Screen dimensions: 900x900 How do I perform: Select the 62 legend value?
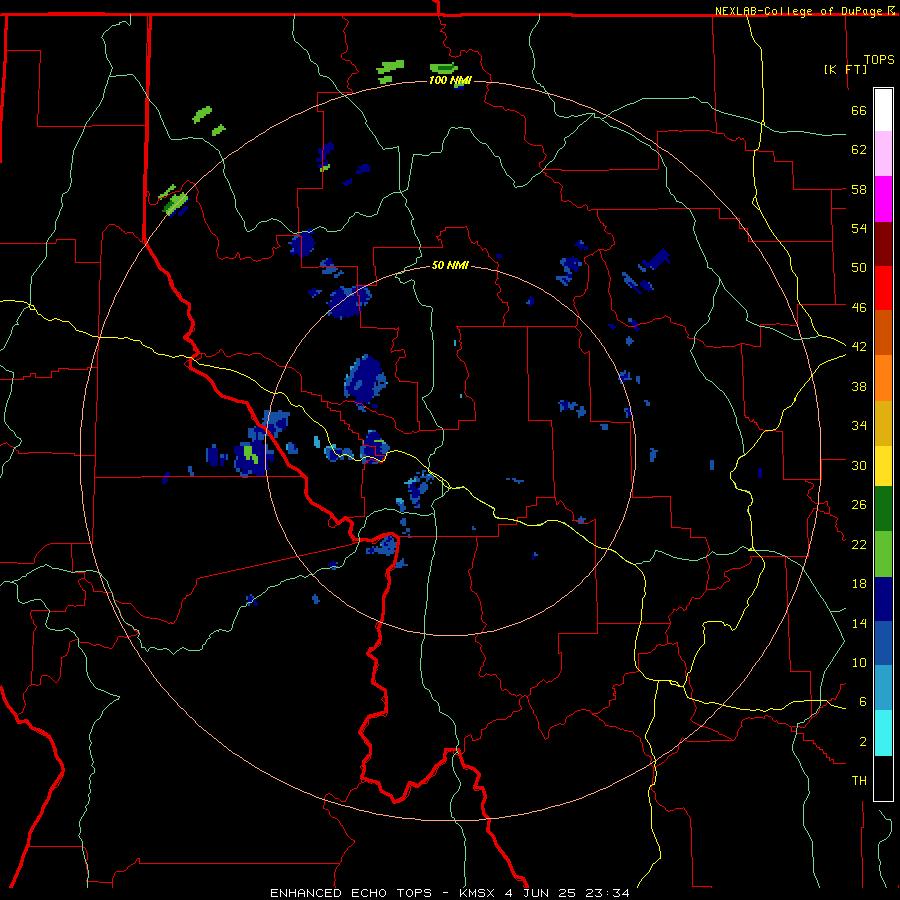click(x=859, y=150)
